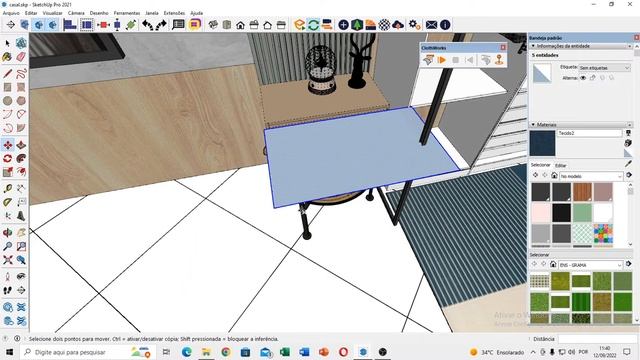Select the Line pencil tool
640x360 pixels.
click(x=7, y=73)
